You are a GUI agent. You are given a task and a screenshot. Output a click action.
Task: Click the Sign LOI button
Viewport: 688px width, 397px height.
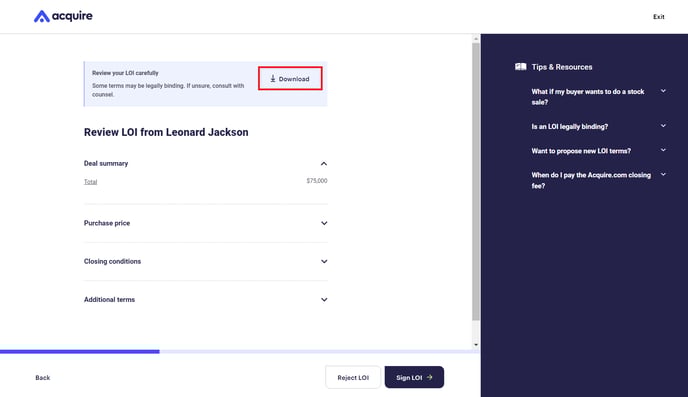point(414,377)
